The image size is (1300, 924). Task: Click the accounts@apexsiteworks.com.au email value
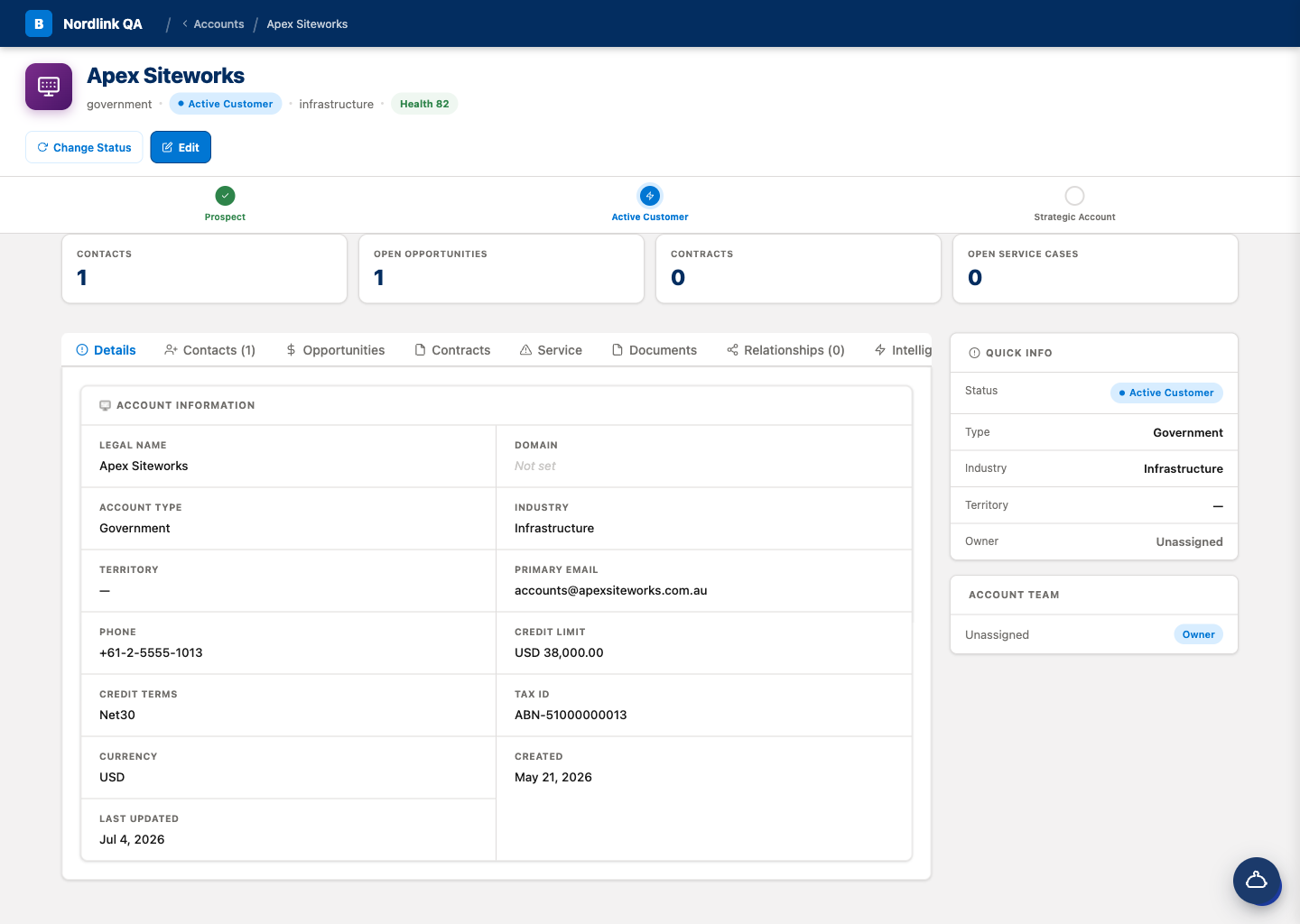611,590
